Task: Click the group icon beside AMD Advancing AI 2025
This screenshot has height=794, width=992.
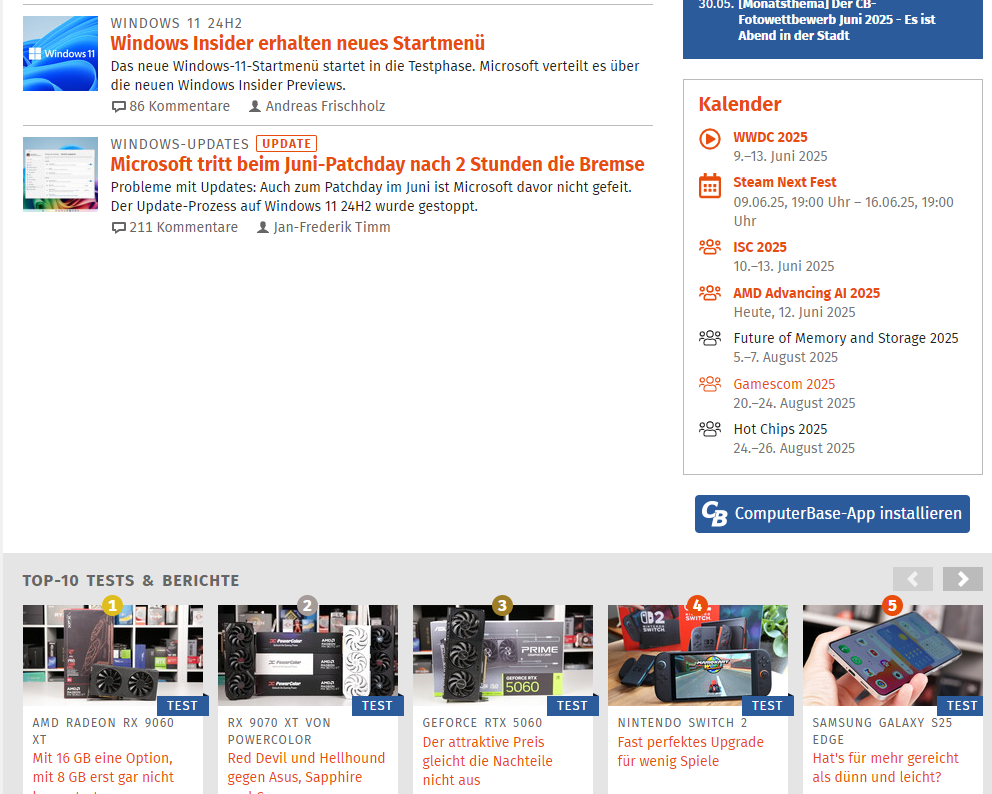Action: (x=710, y=292)
